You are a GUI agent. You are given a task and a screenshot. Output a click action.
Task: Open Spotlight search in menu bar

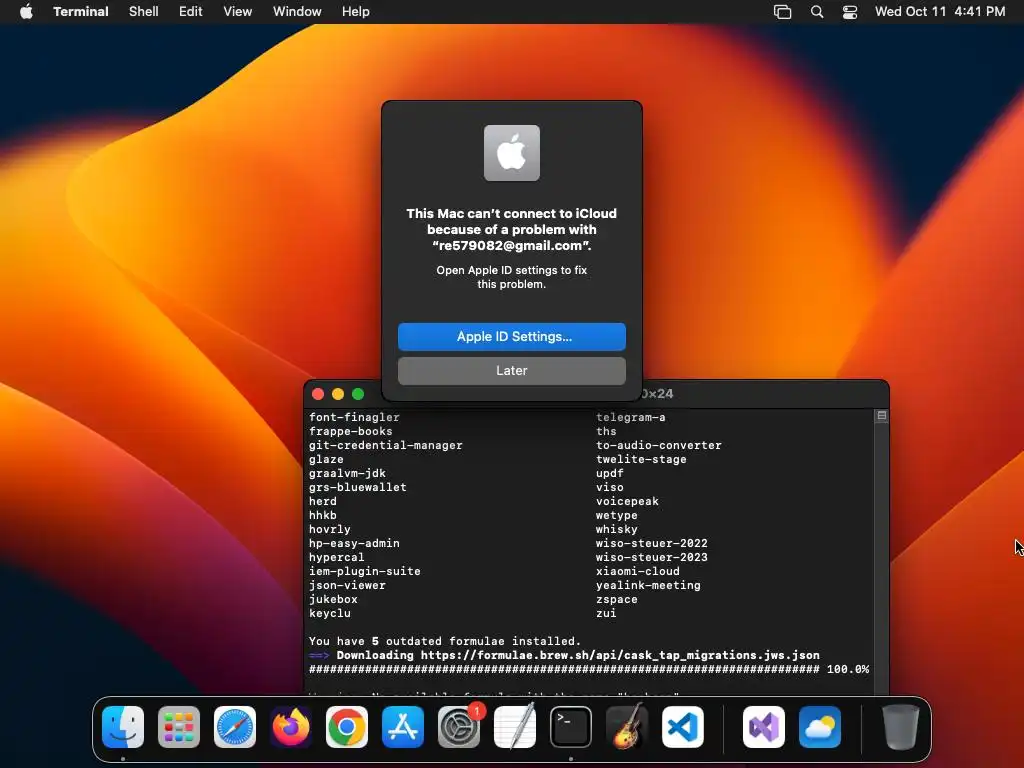(817, 12)
